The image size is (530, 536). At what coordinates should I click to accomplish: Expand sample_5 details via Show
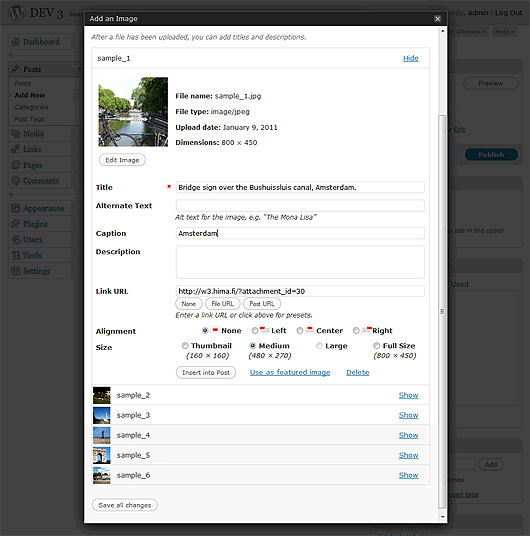[408, 455]
